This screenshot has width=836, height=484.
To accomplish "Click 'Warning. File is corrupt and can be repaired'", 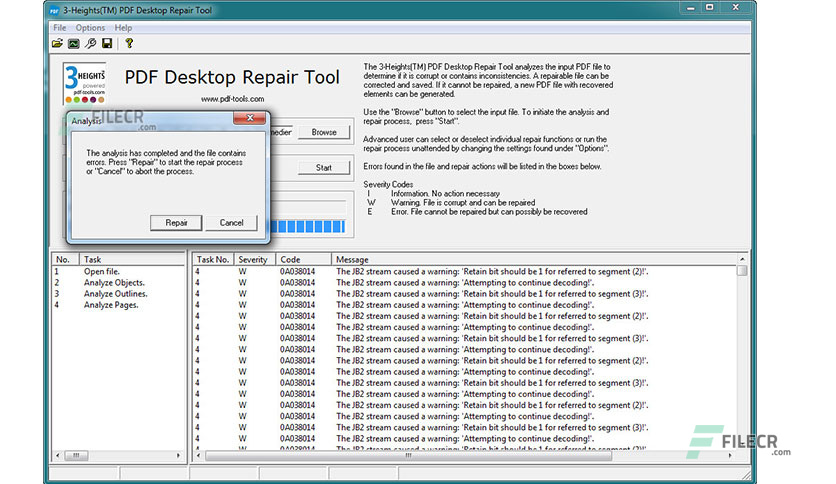I will pyautogui.click(x=463, y=203).
